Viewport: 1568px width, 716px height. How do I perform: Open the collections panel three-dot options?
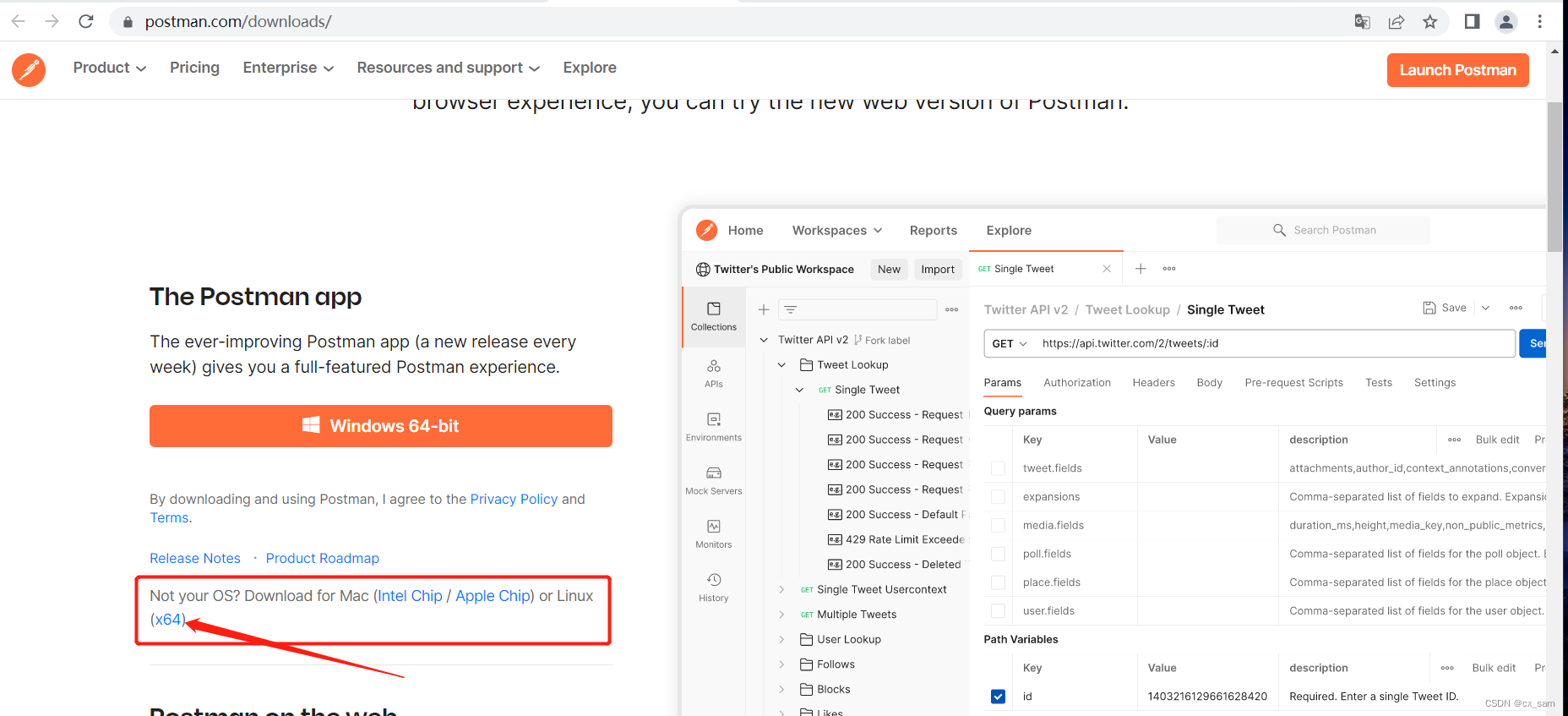(x=952, y=309)
